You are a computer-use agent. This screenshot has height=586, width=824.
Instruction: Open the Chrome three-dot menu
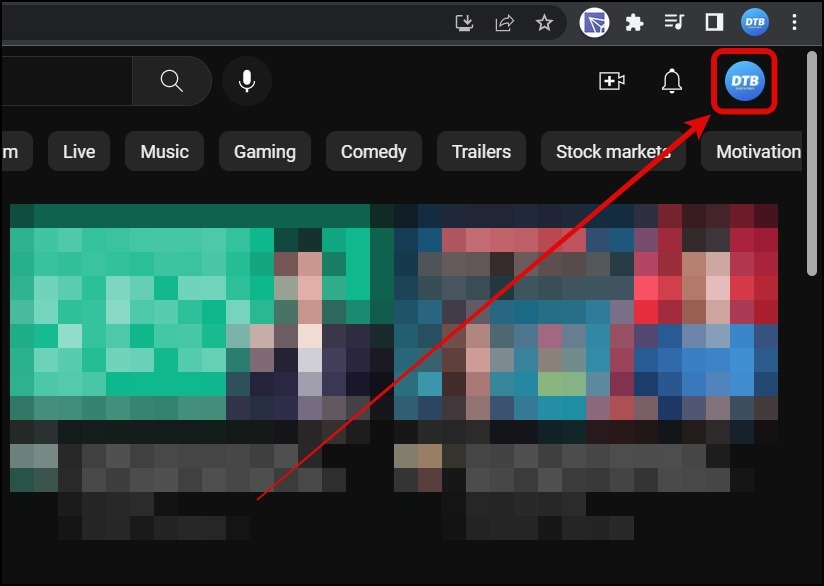tap(794, 22)
